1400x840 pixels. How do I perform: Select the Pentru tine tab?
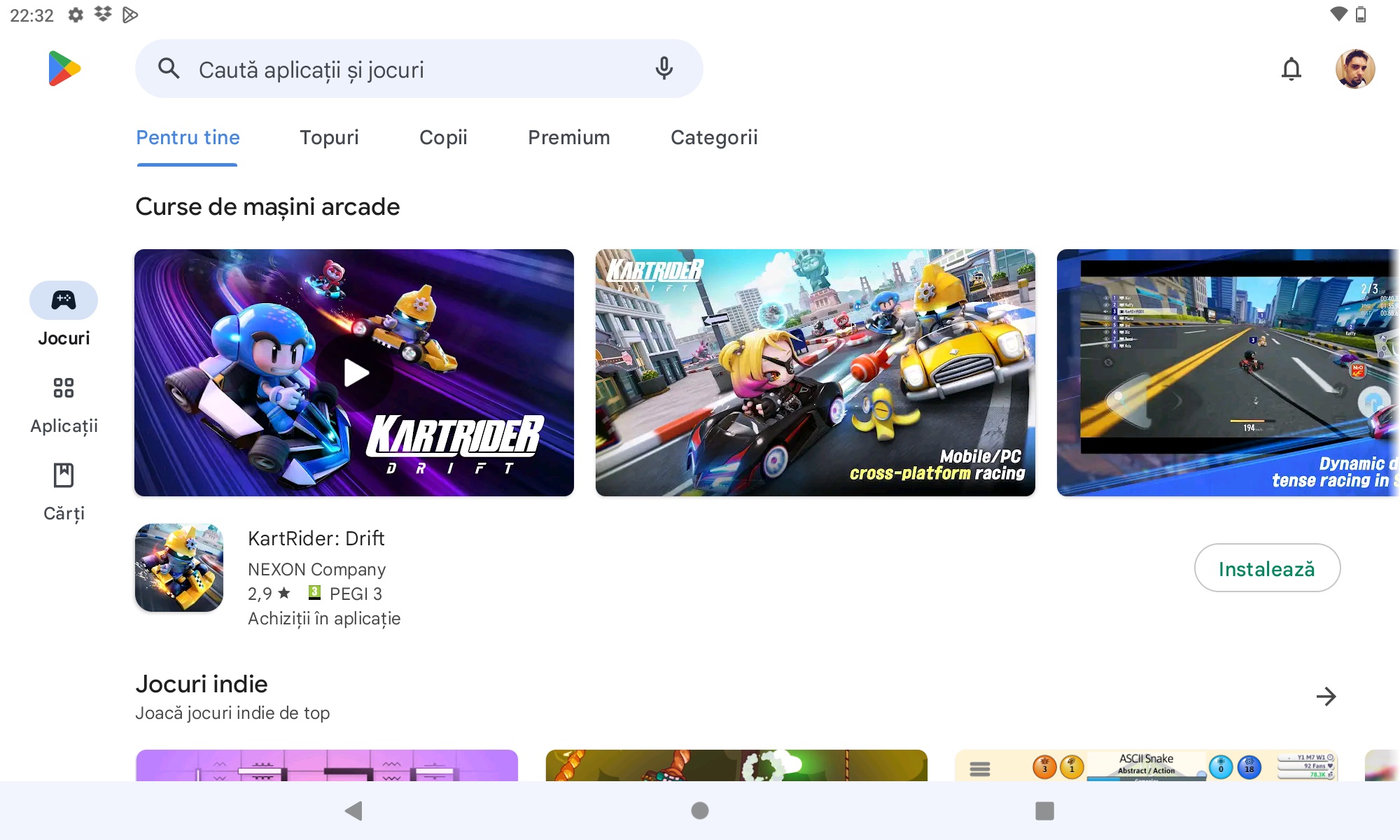[188, 137]
